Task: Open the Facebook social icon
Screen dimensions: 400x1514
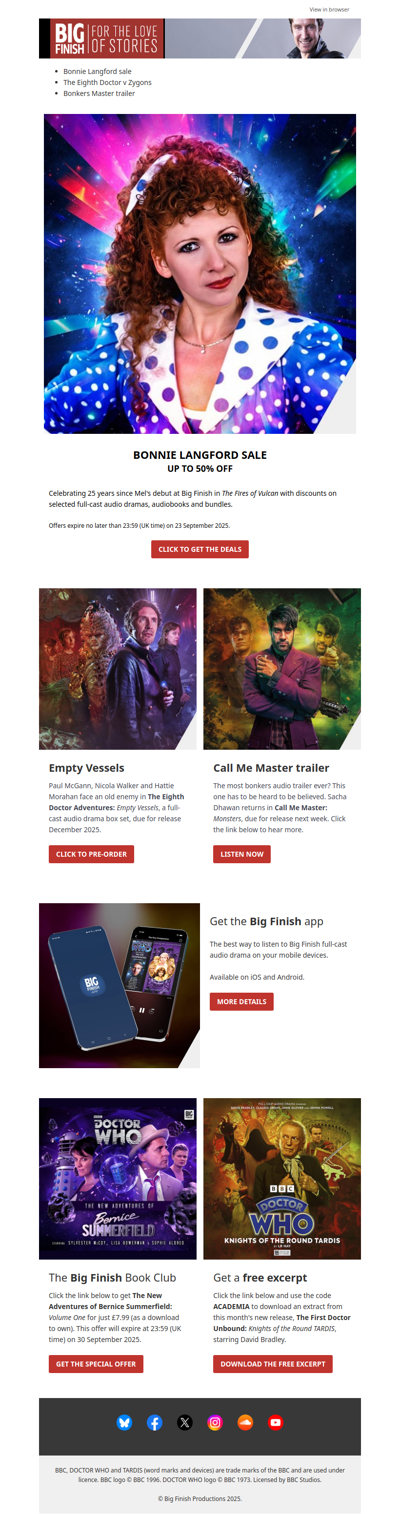Action: [x=154, y=1422]
